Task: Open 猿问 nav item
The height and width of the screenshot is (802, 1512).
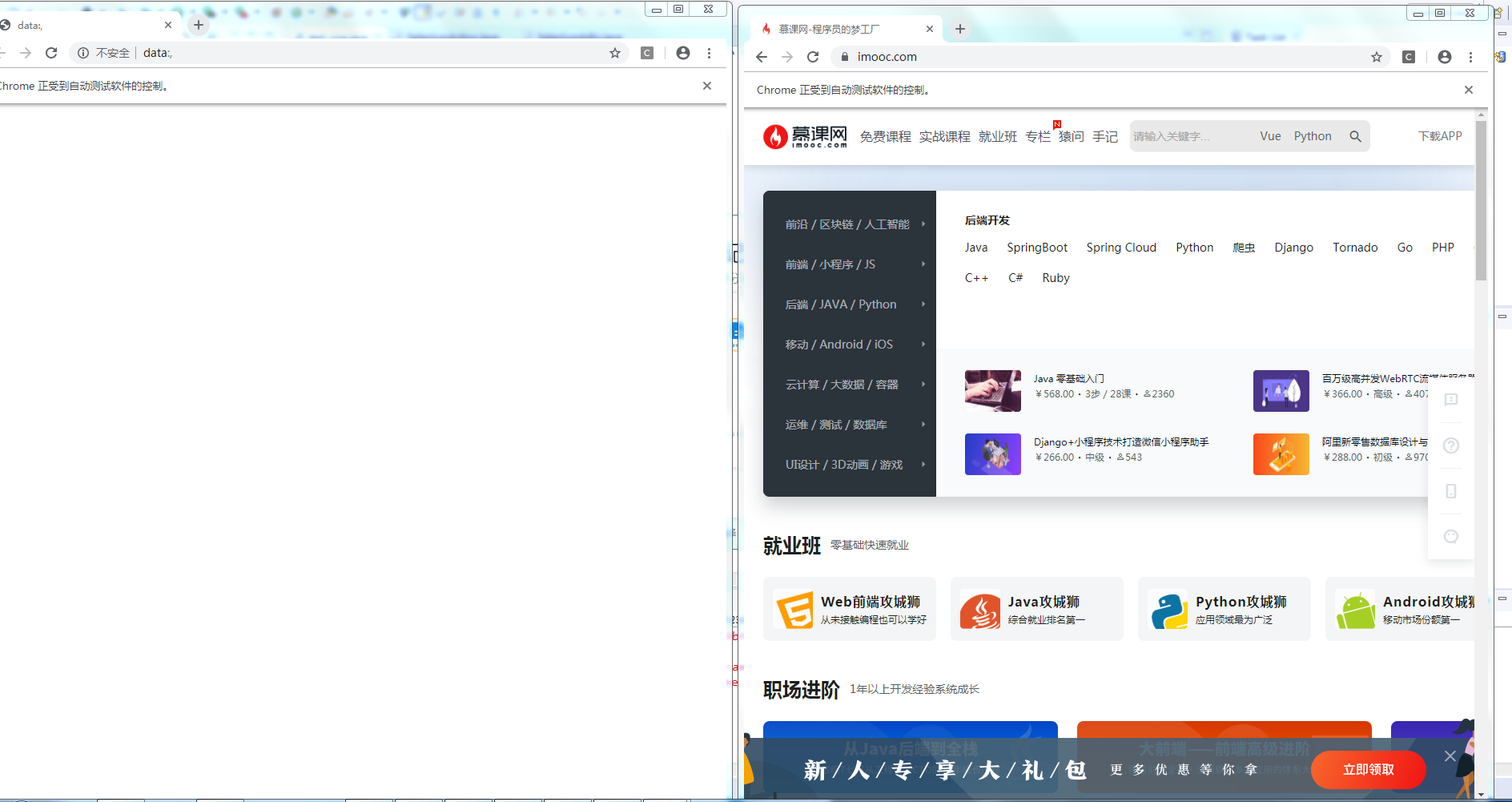Action: click(x=1072, y=137)
